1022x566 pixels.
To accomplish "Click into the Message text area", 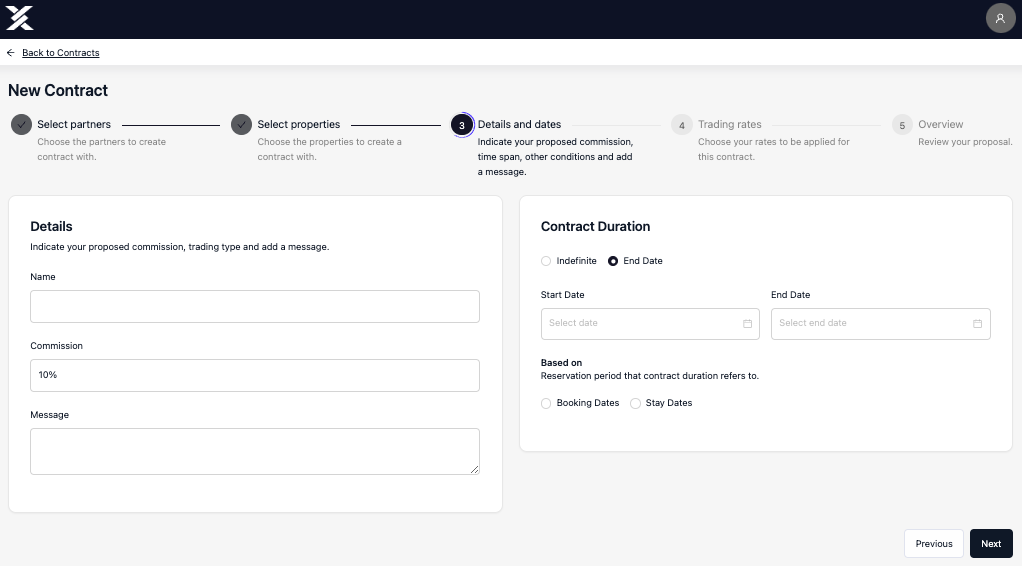I will [x=255, y=451].
